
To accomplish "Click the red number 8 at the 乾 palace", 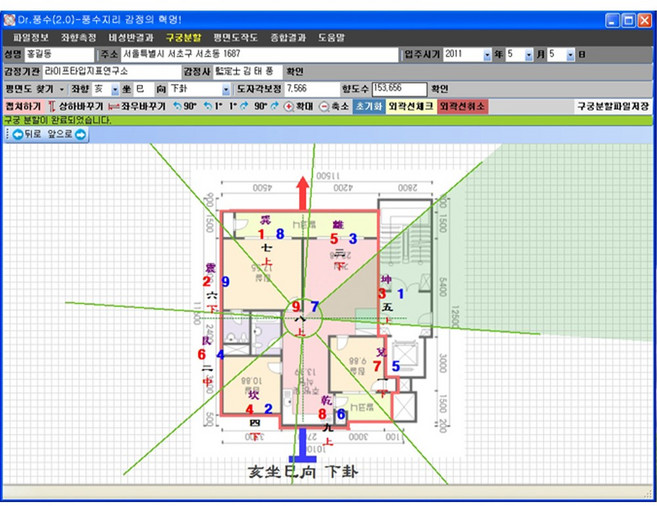I will click(x=322, y=414).
